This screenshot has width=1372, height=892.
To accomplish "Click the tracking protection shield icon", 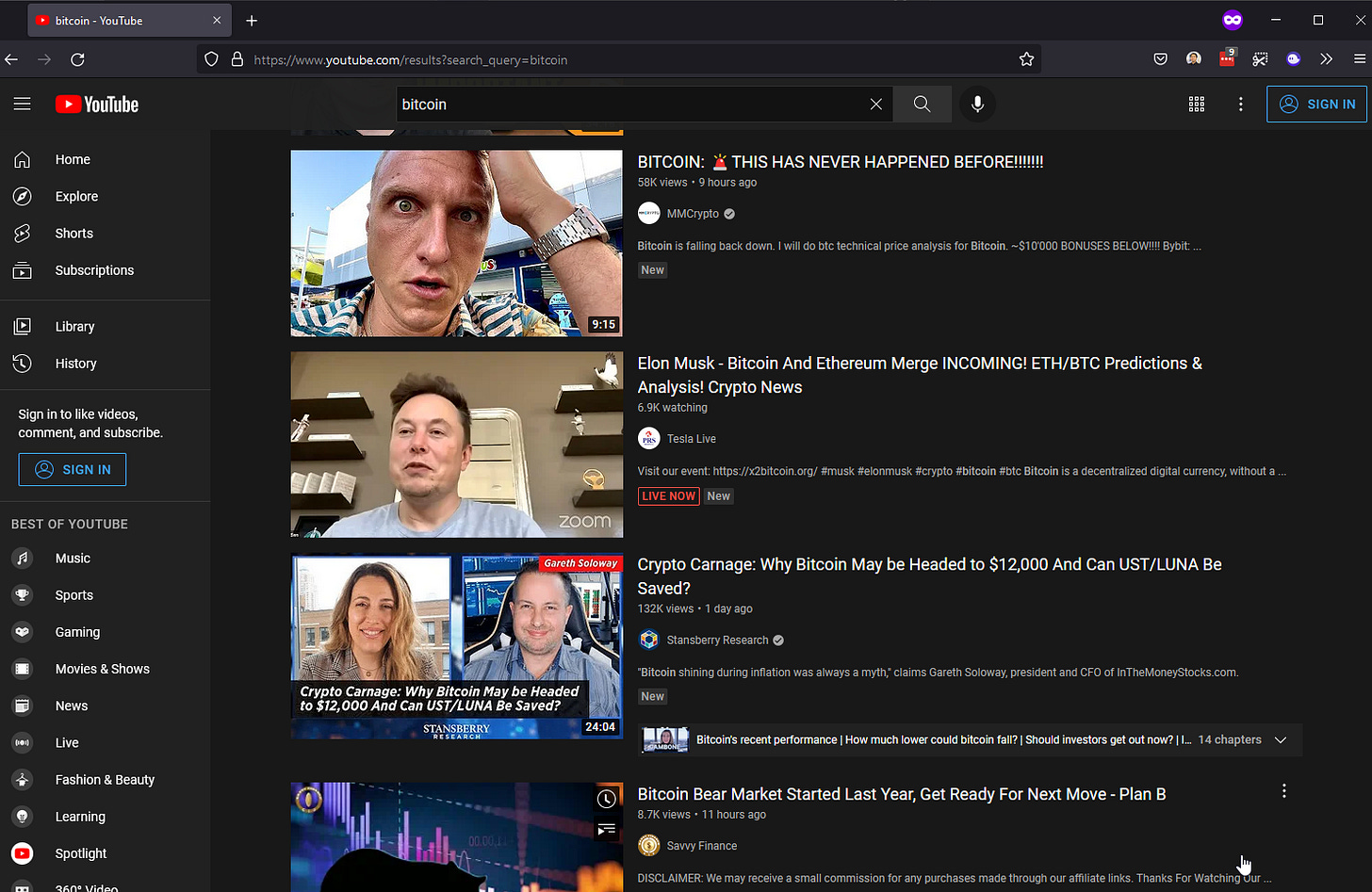I will (212, 59).
